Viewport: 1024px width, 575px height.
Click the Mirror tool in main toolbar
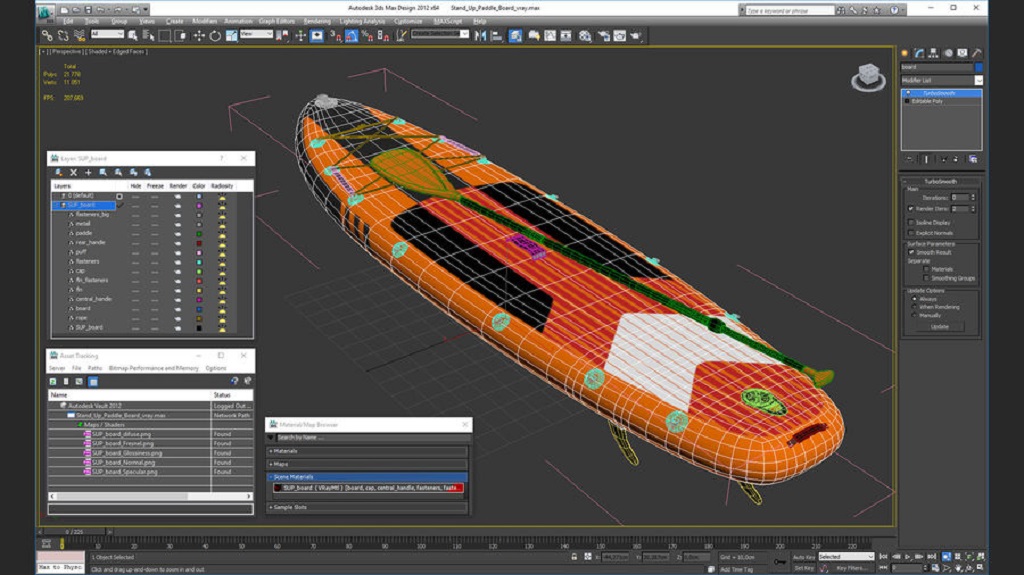click(x=481, y=36)
